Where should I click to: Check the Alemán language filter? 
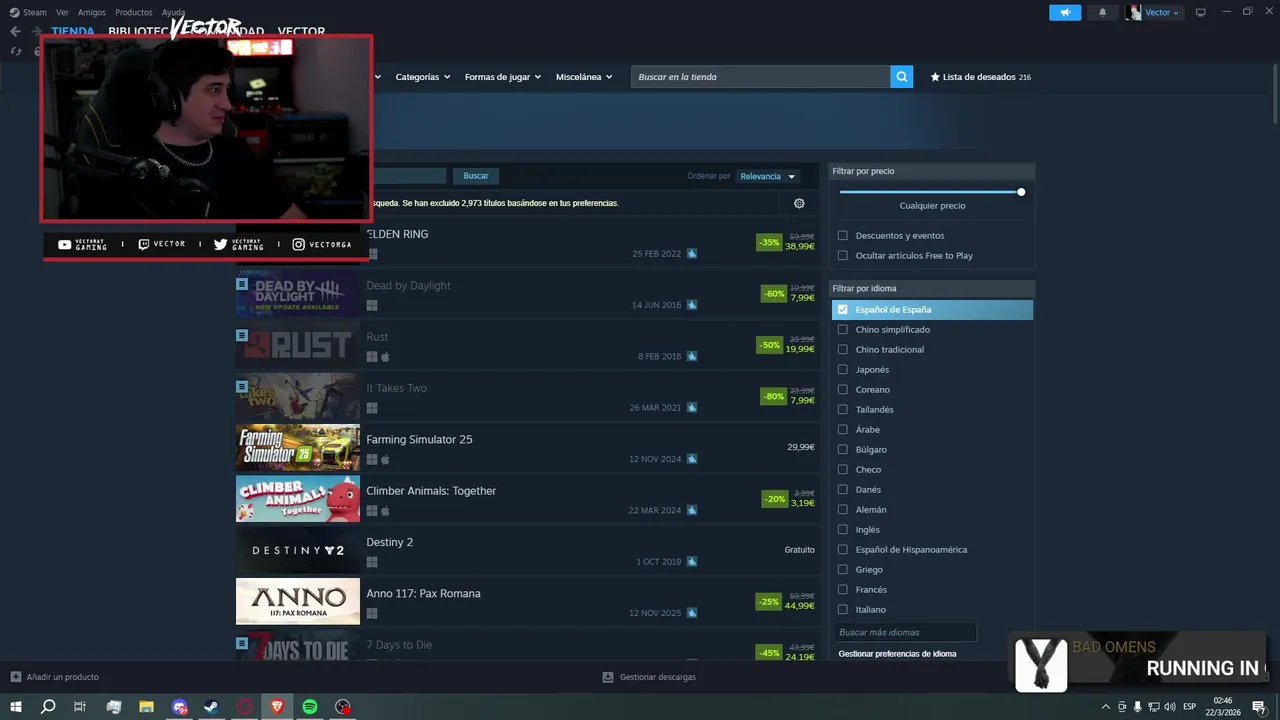(x=842, y=510)
